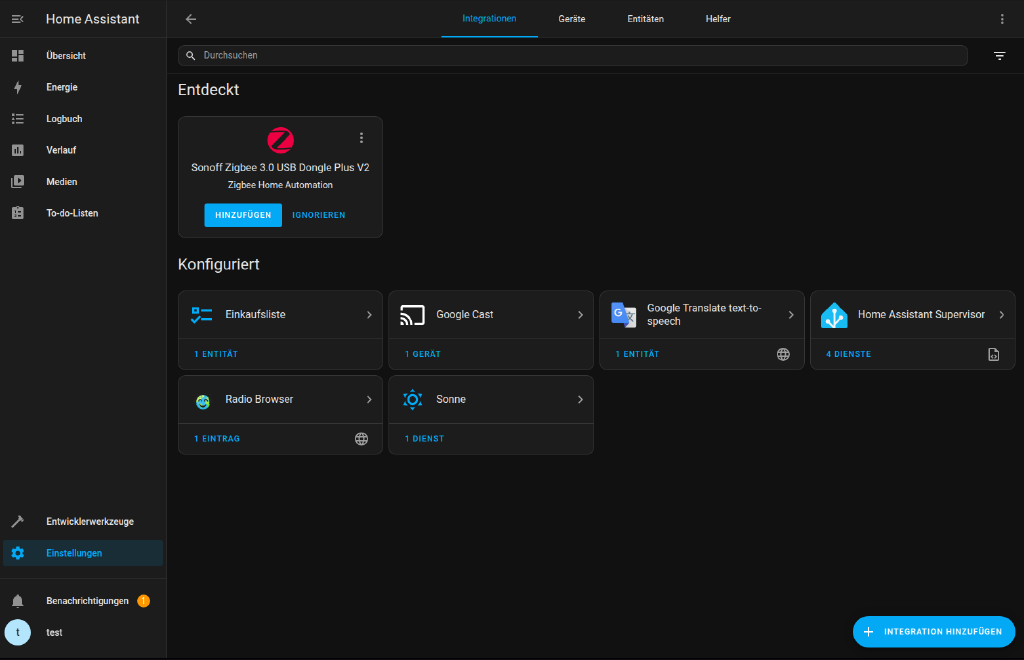
Task: Open Sonoff Zigbee card three-dot menu
Action: (x=361, y=138)
